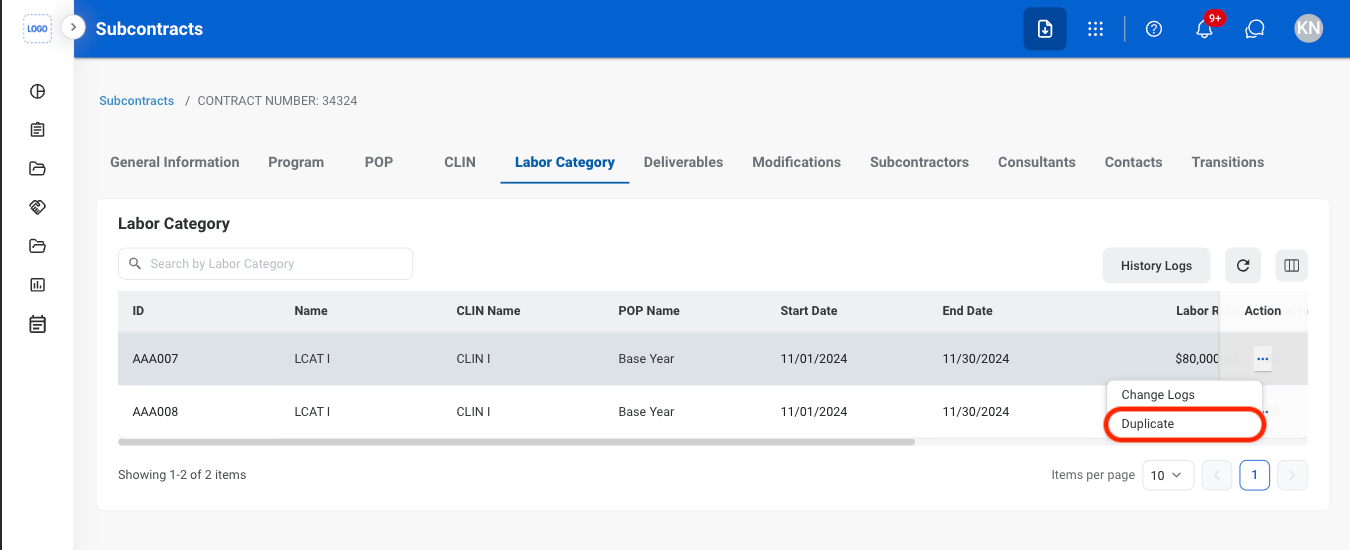Viewport: 1350px width, 550px height.
Task: Sort by the POP Name column header
Action: point(649,311)
